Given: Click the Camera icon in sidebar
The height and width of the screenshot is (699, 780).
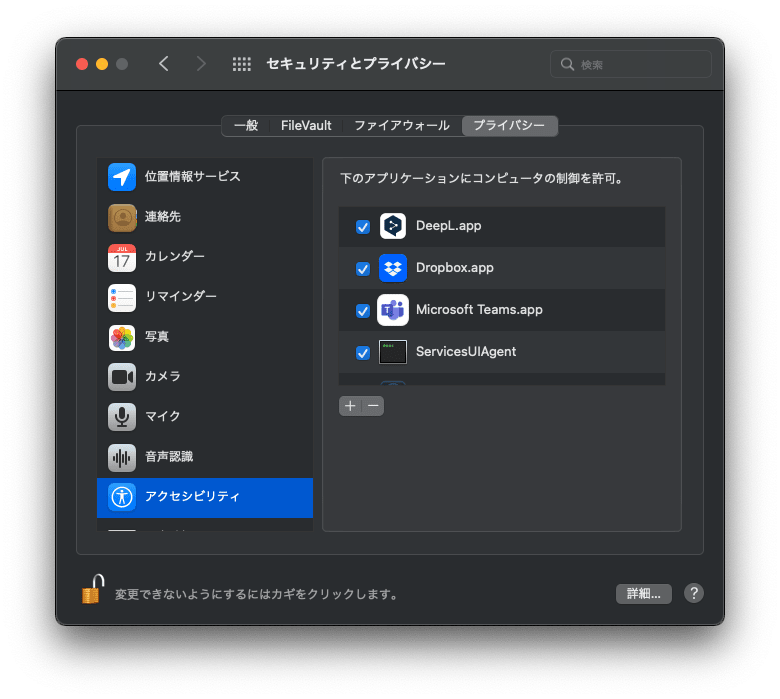Looking at the screenshot, I should tap(122, 377).
